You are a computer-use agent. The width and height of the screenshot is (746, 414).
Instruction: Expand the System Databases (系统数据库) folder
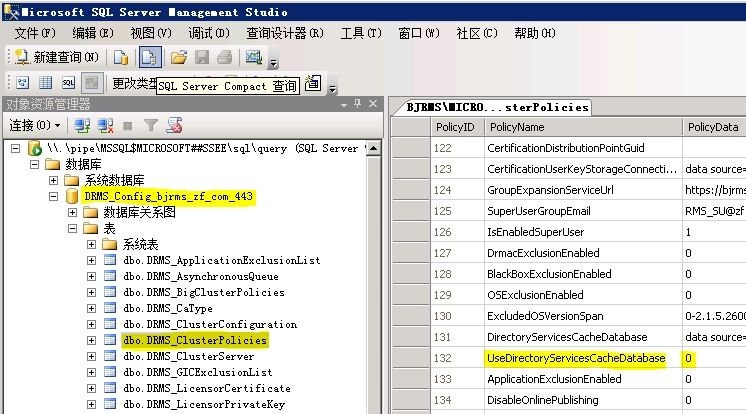pos(53,180)
